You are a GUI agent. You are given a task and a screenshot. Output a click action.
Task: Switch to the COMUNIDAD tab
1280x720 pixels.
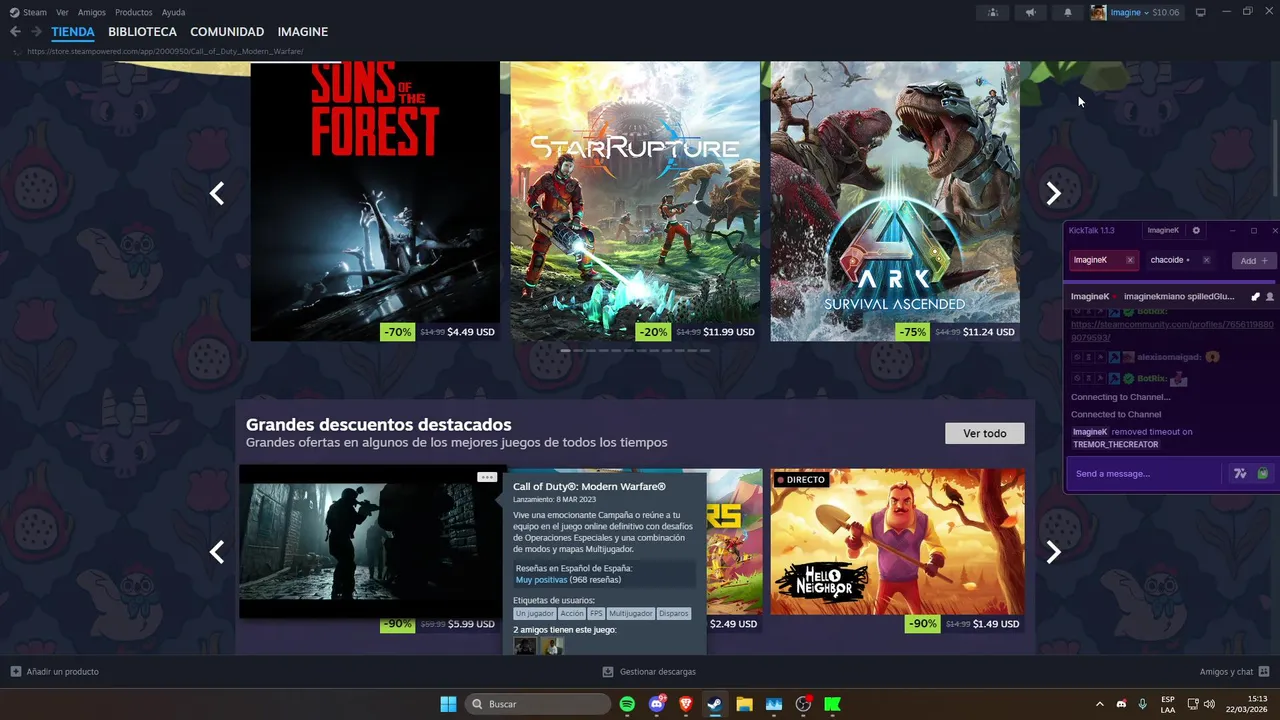[227, 32]
